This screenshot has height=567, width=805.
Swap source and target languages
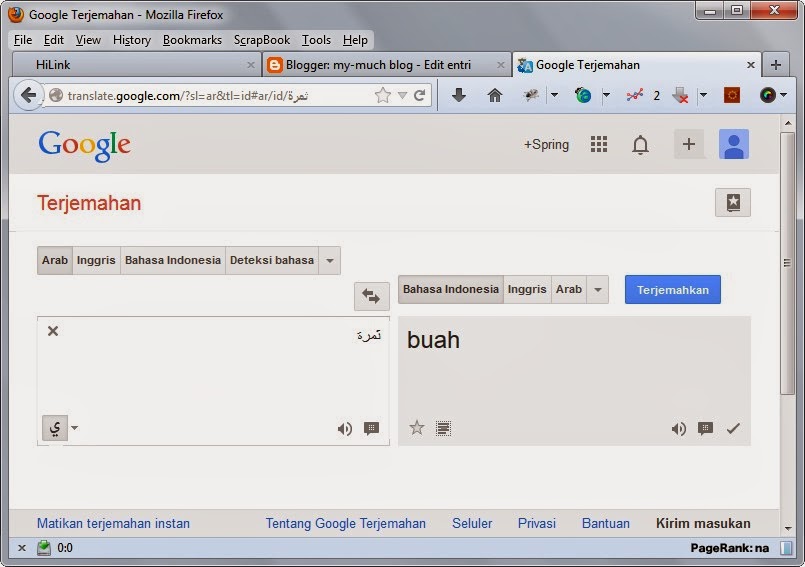click(x=371, y=296)
